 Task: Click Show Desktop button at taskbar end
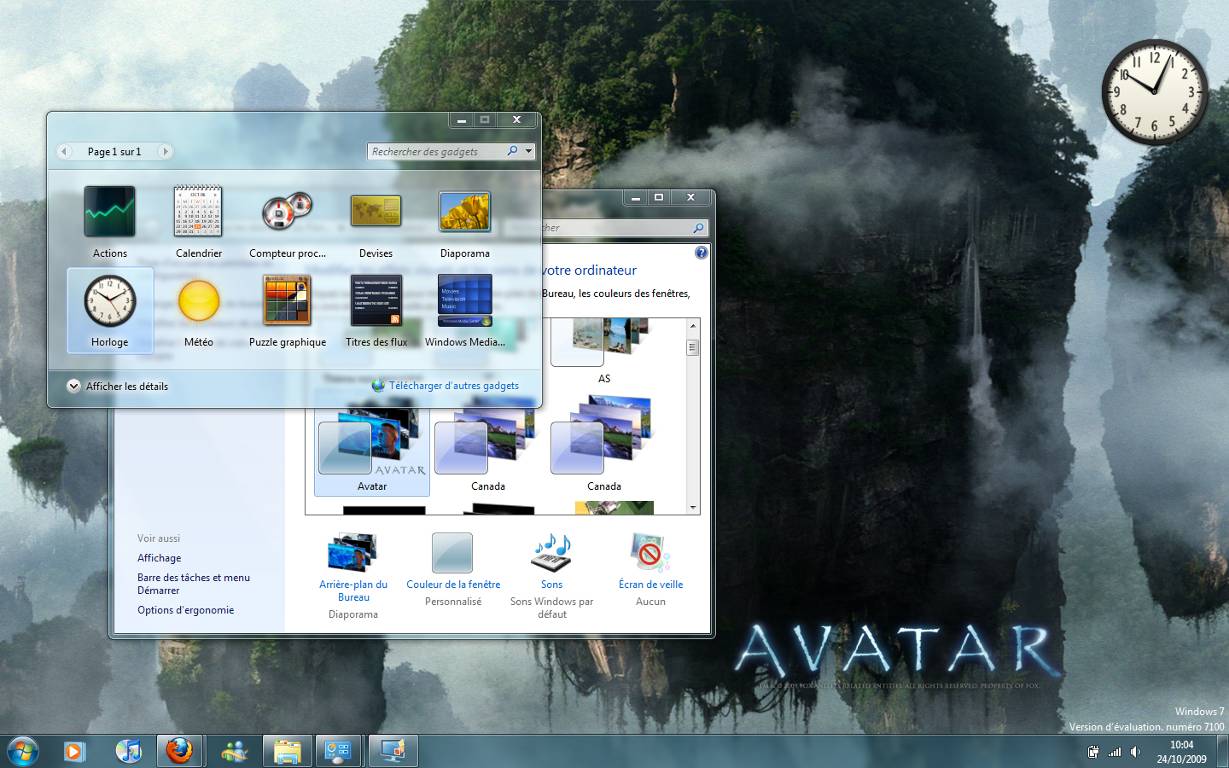[1222, 751]
